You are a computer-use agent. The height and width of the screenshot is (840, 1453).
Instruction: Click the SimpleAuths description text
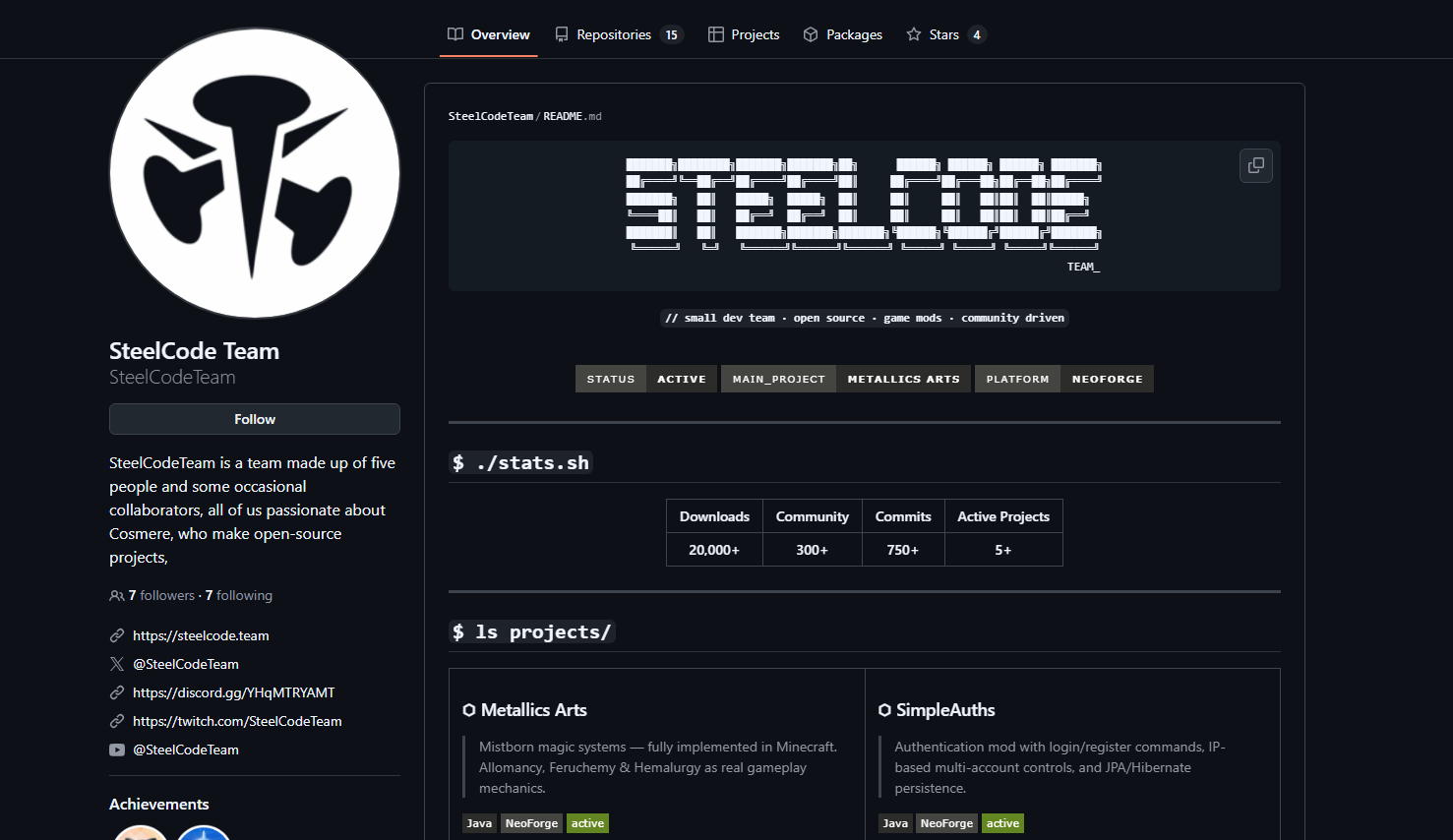1060,767
